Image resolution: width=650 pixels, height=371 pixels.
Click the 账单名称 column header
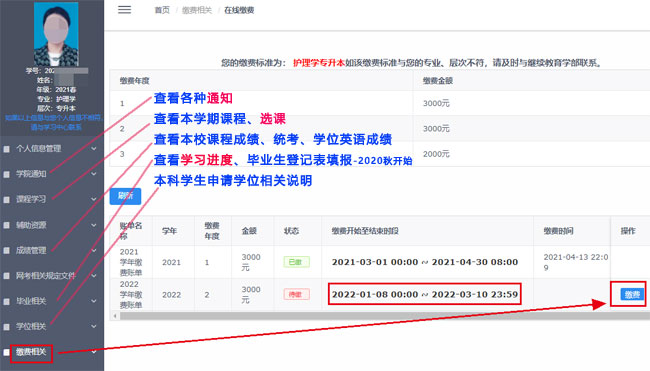pos(131,231)
